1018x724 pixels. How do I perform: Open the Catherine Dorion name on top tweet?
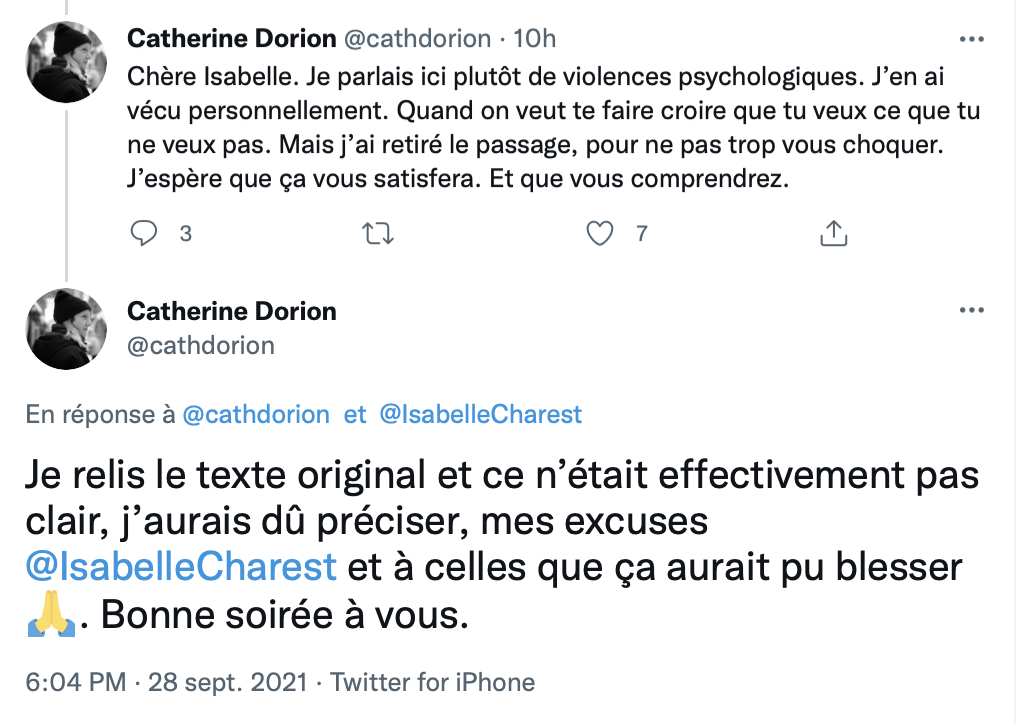[x=232, y=38]
